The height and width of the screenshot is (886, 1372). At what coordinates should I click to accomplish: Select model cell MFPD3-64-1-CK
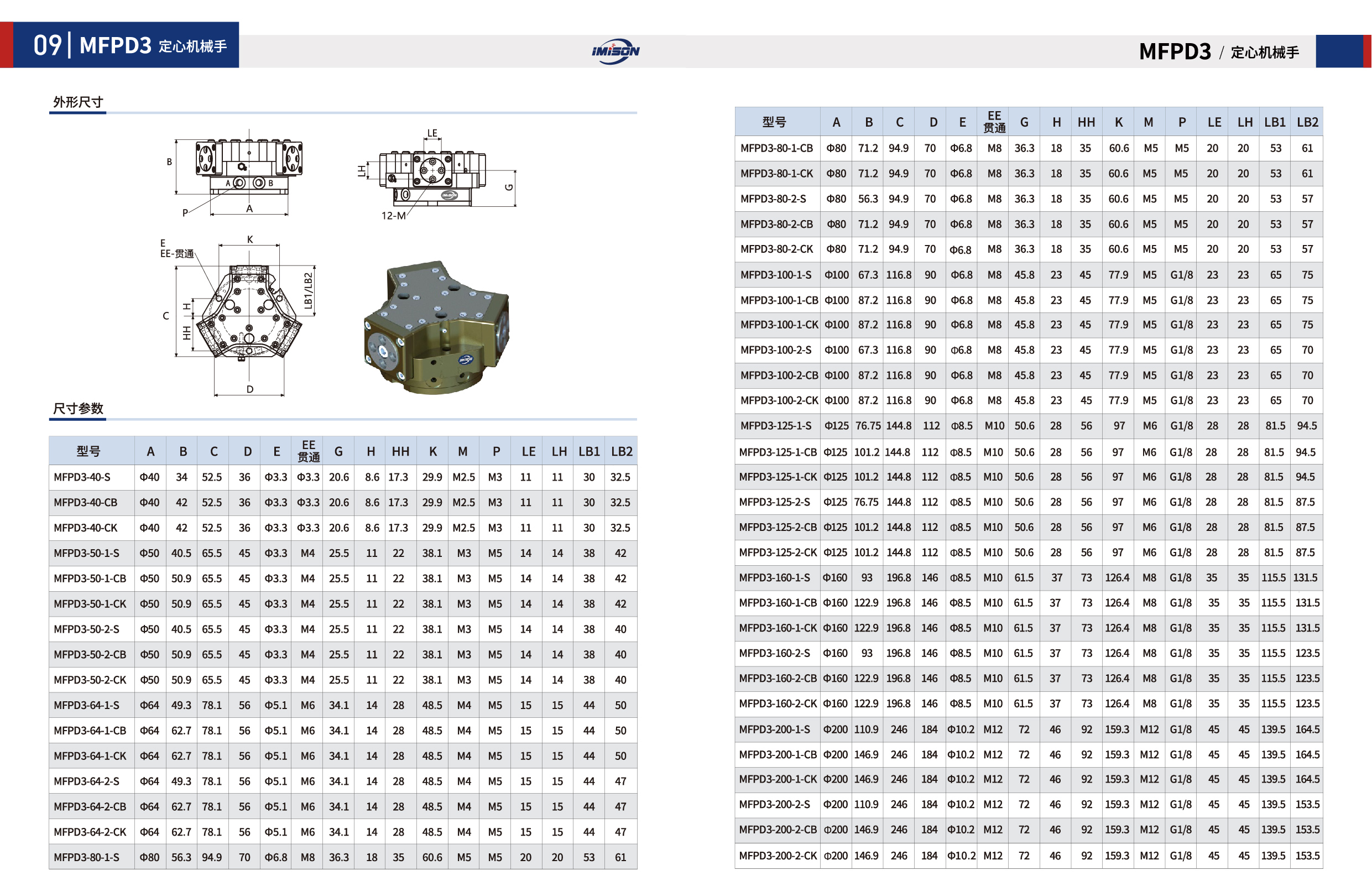pyautogui.click(x=92, y=755)
